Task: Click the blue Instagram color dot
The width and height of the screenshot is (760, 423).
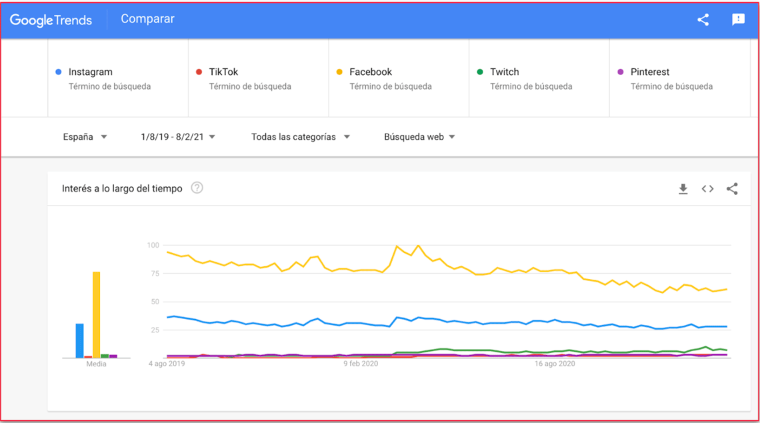Action: click(59, 72)
